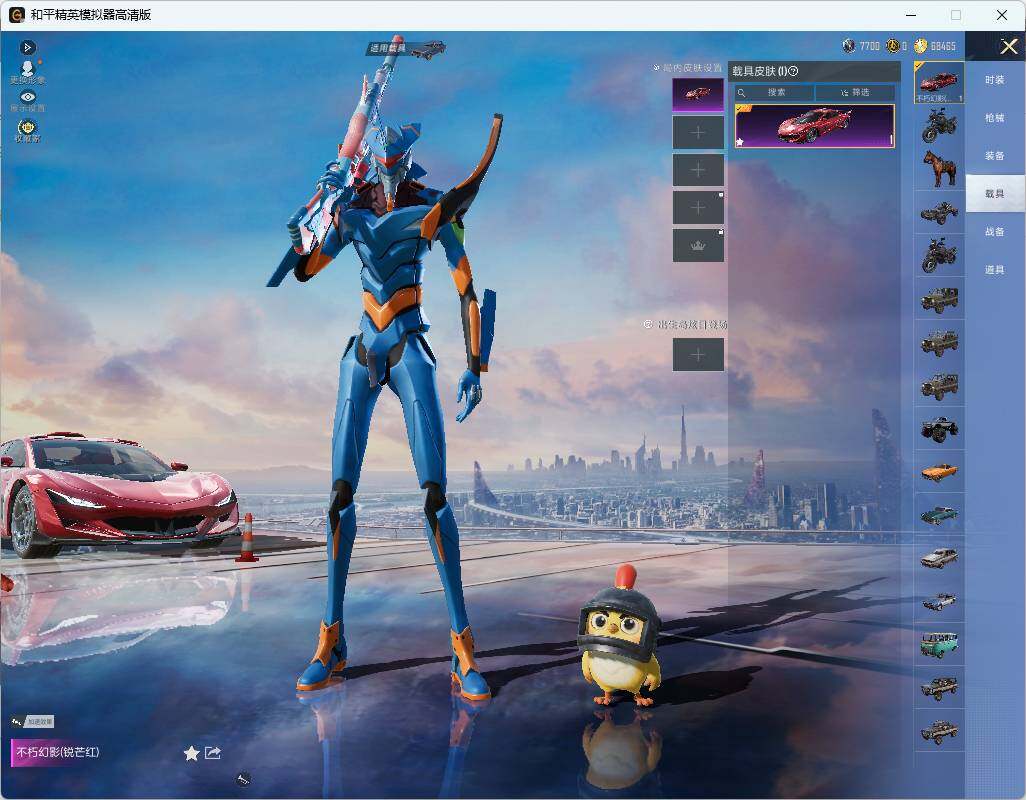
Task: Open the 装备 tab
Action: 995,156
